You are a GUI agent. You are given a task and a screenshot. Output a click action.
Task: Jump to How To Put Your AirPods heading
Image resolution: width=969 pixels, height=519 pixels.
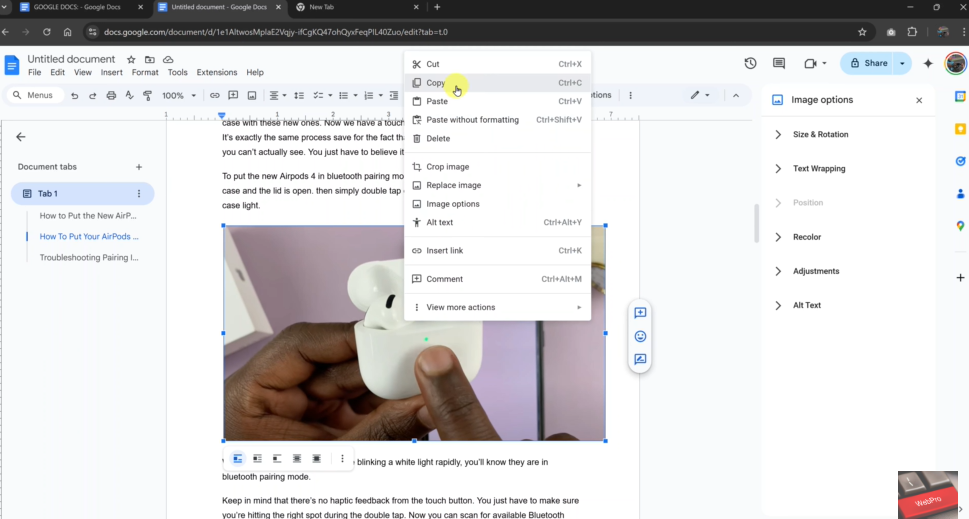89,237
